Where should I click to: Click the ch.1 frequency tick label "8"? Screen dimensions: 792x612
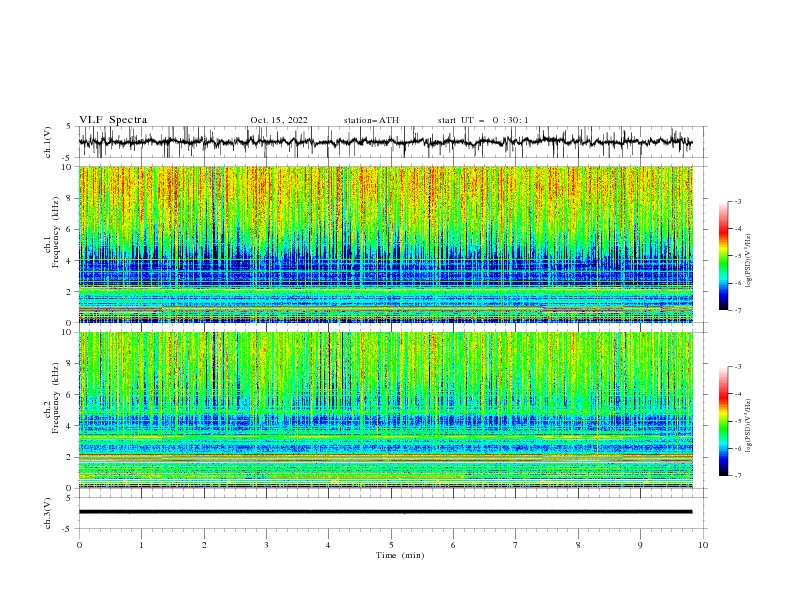[x=70, y=198]
